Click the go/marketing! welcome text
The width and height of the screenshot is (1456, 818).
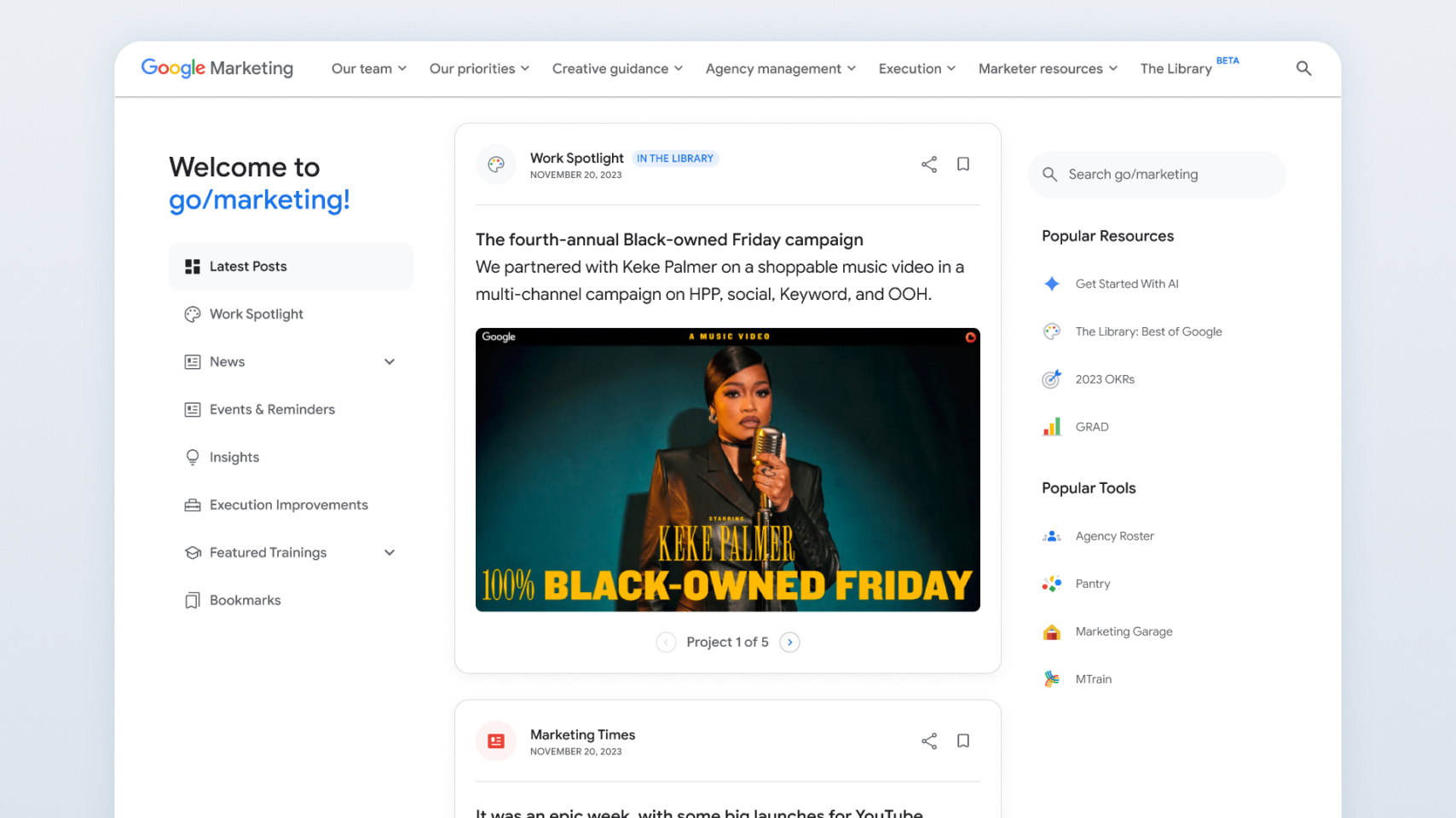click(x=259, y=199)
